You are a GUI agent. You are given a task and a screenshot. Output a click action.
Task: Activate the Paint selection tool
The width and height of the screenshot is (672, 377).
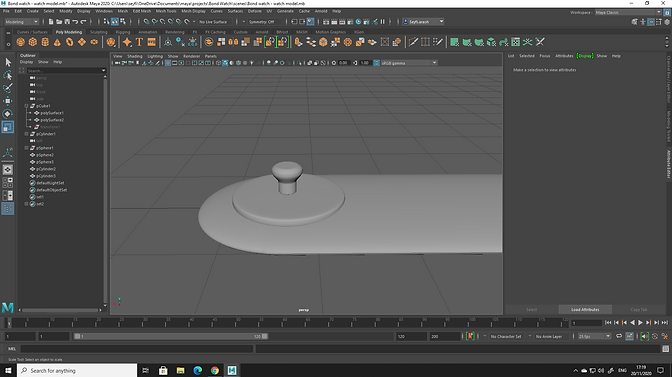8,88
